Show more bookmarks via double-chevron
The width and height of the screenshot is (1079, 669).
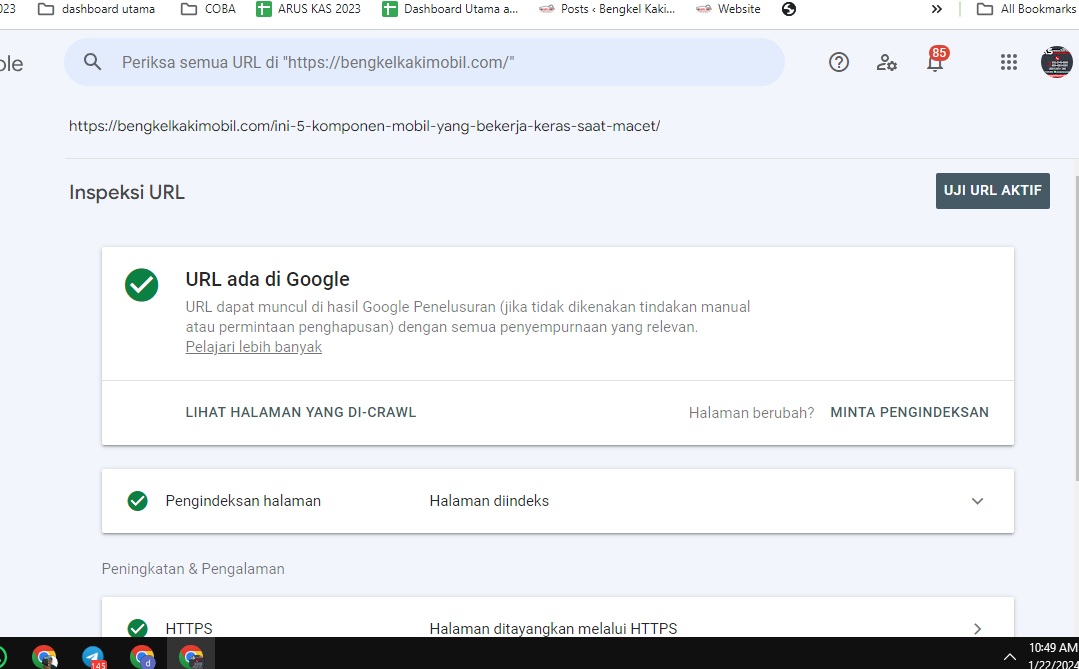click(936, 9)
